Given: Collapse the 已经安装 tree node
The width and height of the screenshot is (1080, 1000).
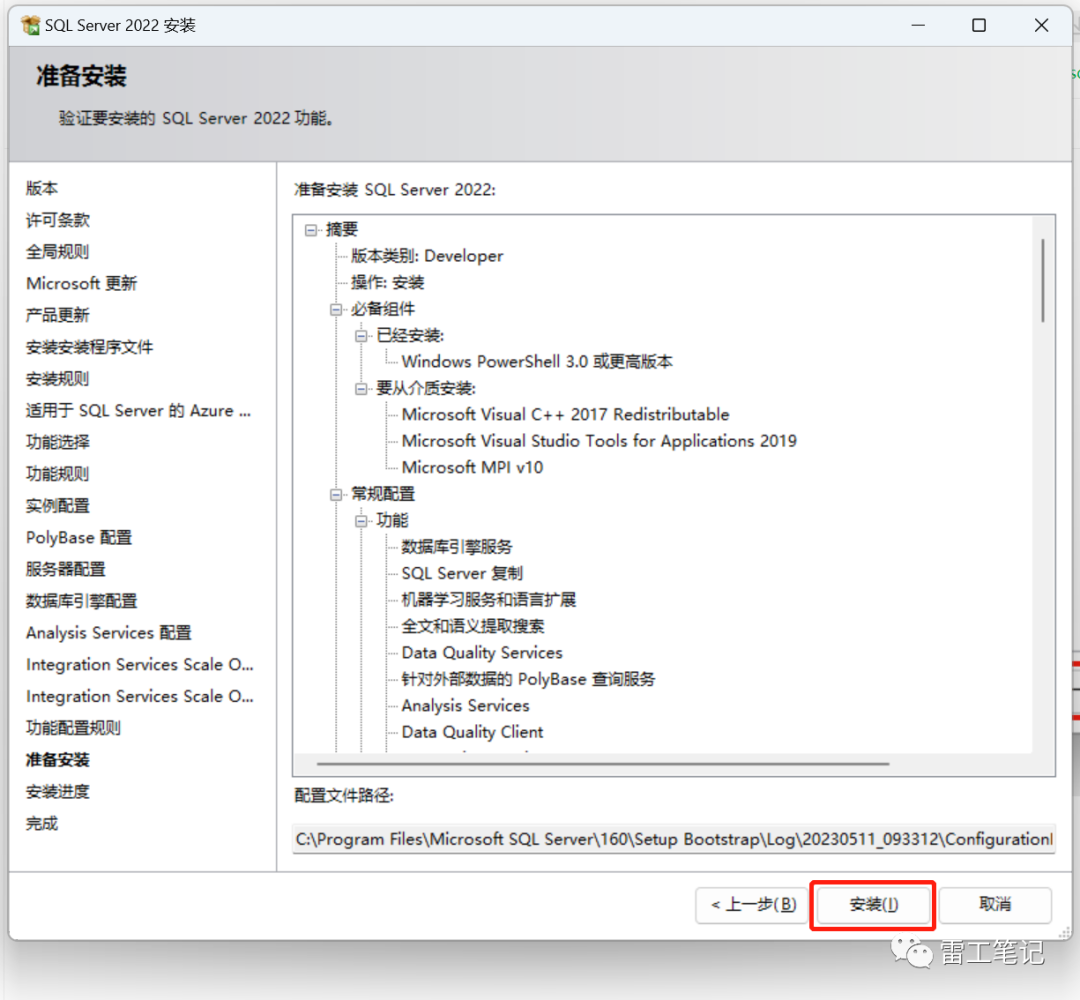Looking at the screenshot, I should pyautogui.click(x=362, y=336).
